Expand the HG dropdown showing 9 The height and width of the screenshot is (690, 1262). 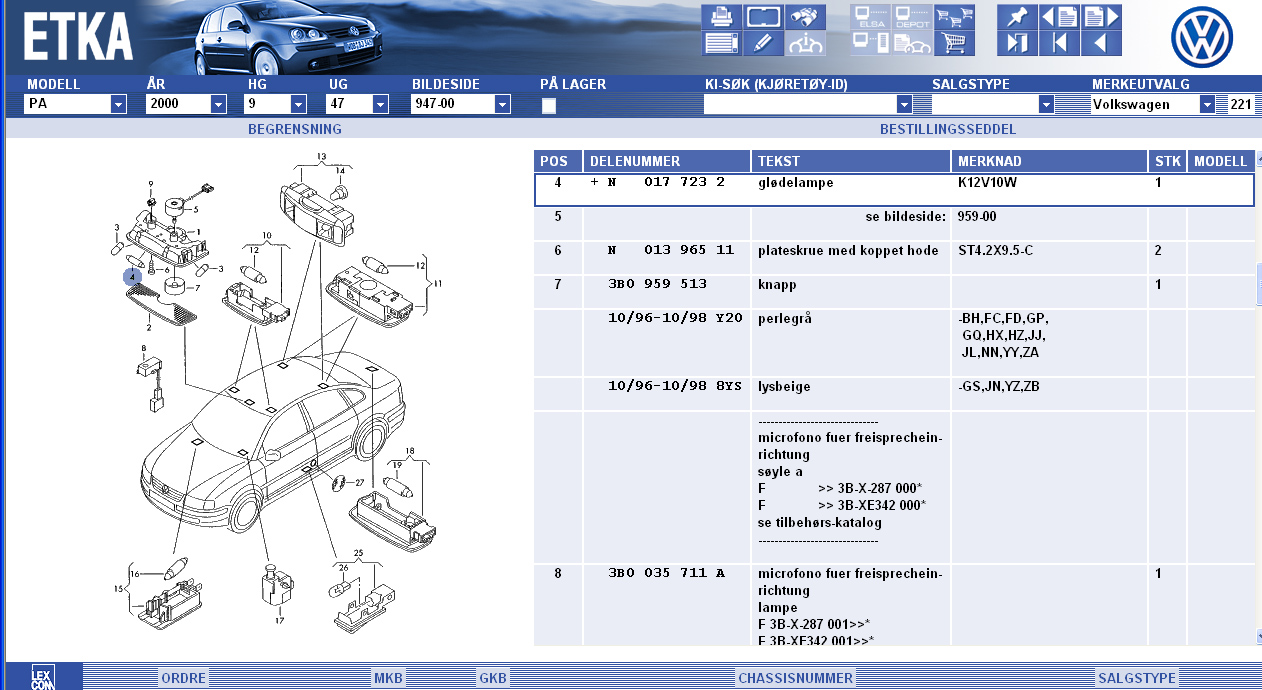pyautogui.click(x=299, y=104)
